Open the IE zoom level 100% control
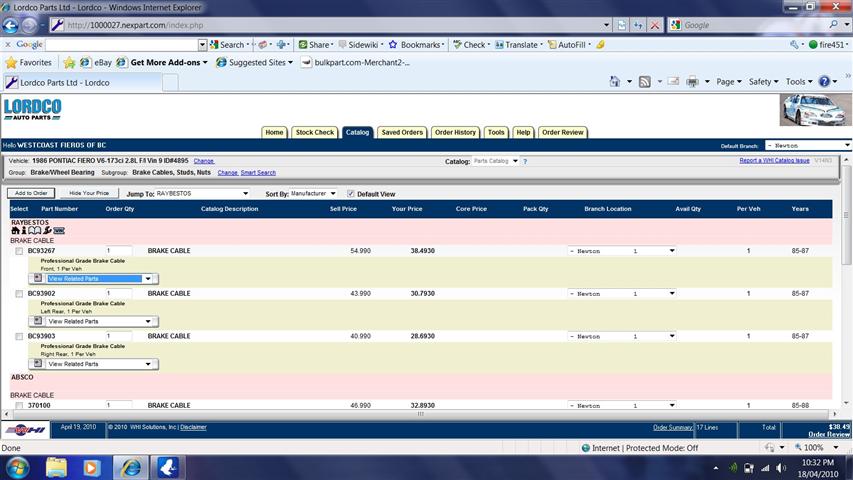This screenshot has height=480, width=853. click(x=818, y=447)
